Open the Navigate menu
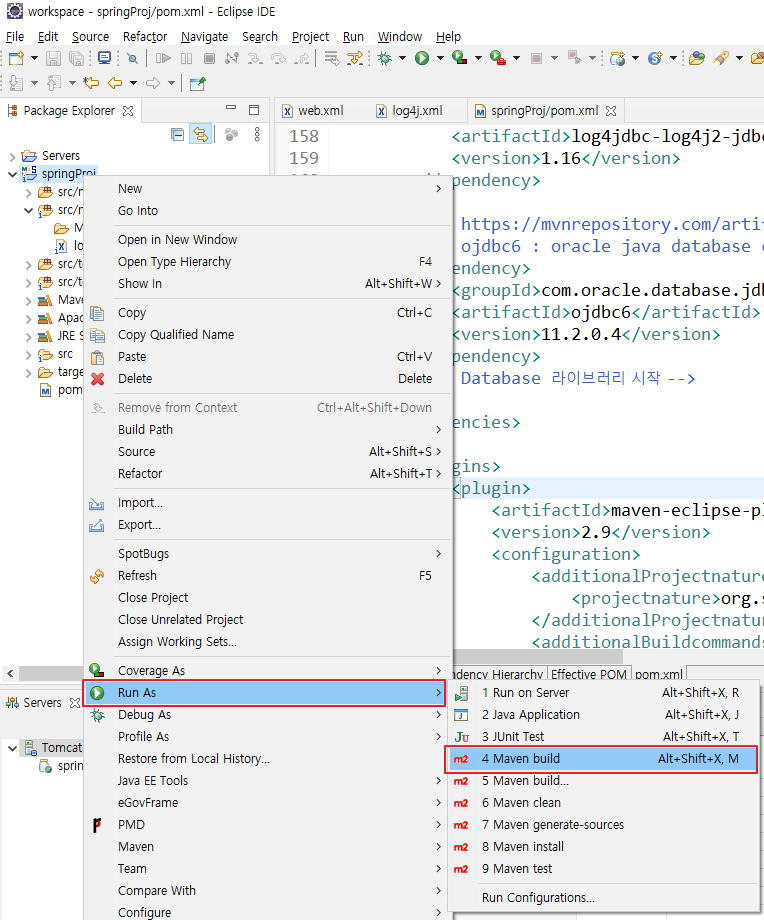Image resolution: width=764 pixels, height=920 pixels. tap(204, 36)
